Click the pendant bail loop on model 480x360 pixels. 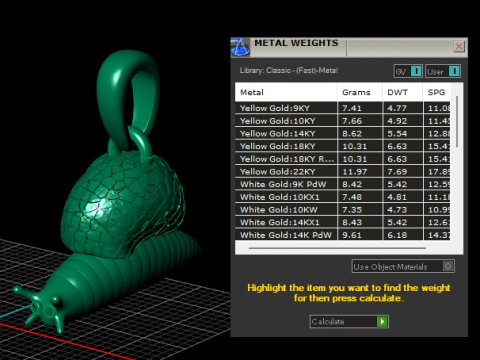pyautogui.click(x=128, y=100)
